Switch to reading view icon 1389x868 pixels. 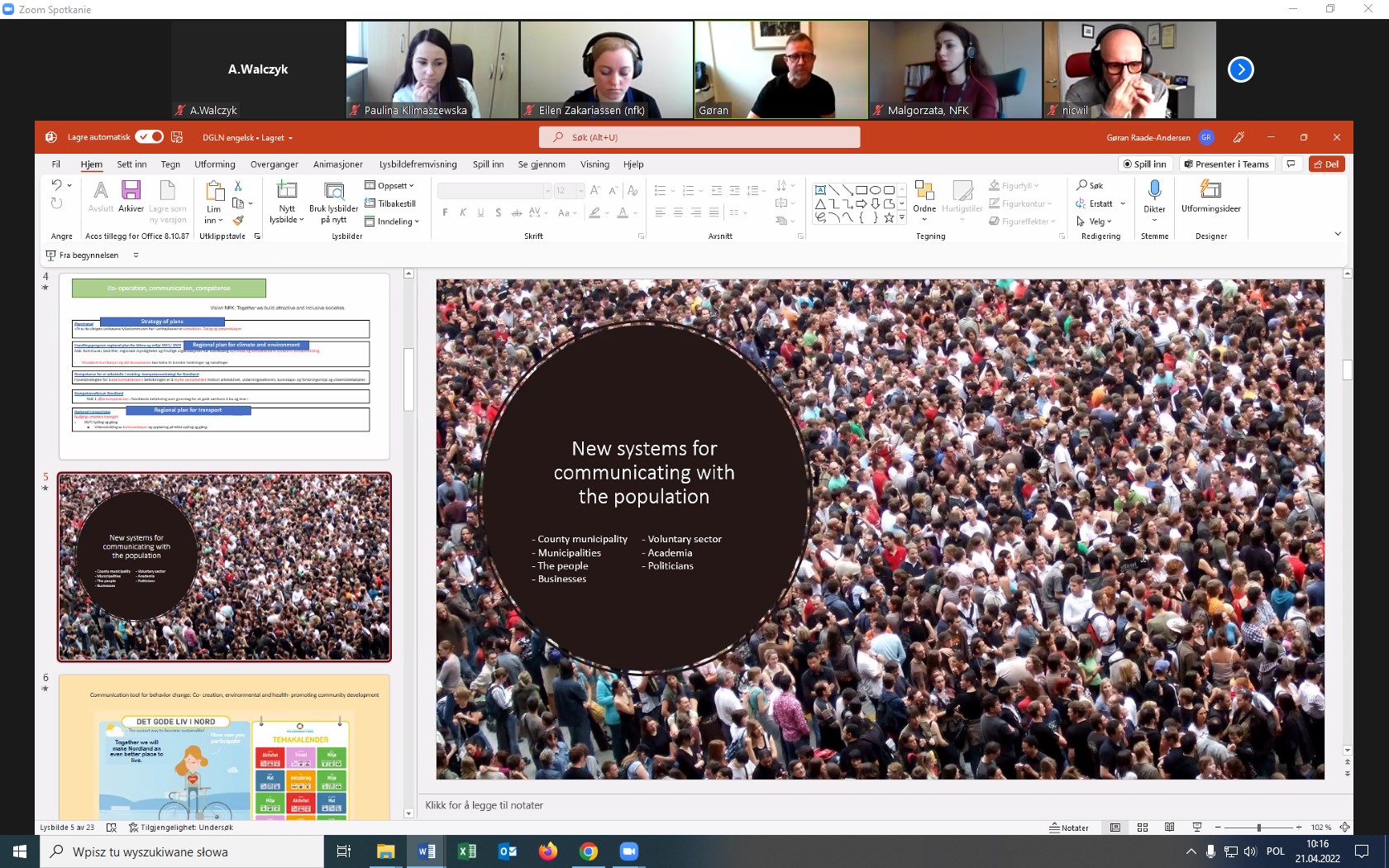[x=1170, y=827]
